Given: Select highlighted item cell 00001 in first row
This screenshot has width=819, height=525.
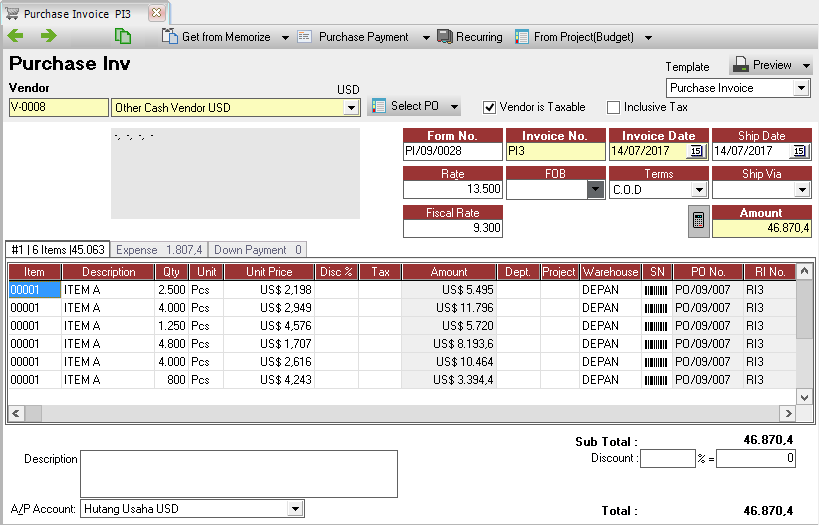Looking at the screenshot, I should 34,290.
